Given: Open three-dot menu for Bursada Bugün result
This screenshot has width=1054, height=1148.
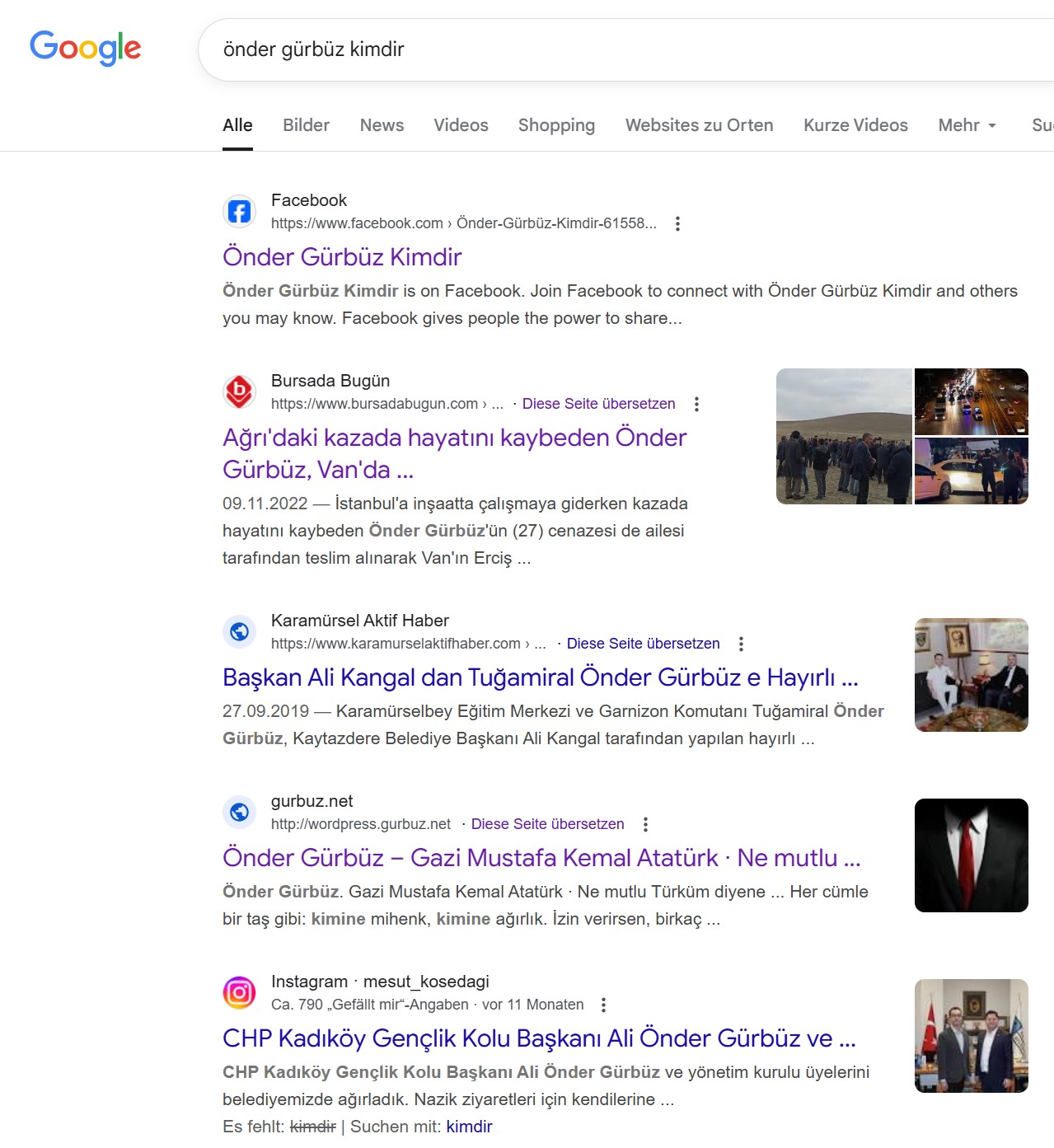Looking at the screenshot, I should (696, 404).
